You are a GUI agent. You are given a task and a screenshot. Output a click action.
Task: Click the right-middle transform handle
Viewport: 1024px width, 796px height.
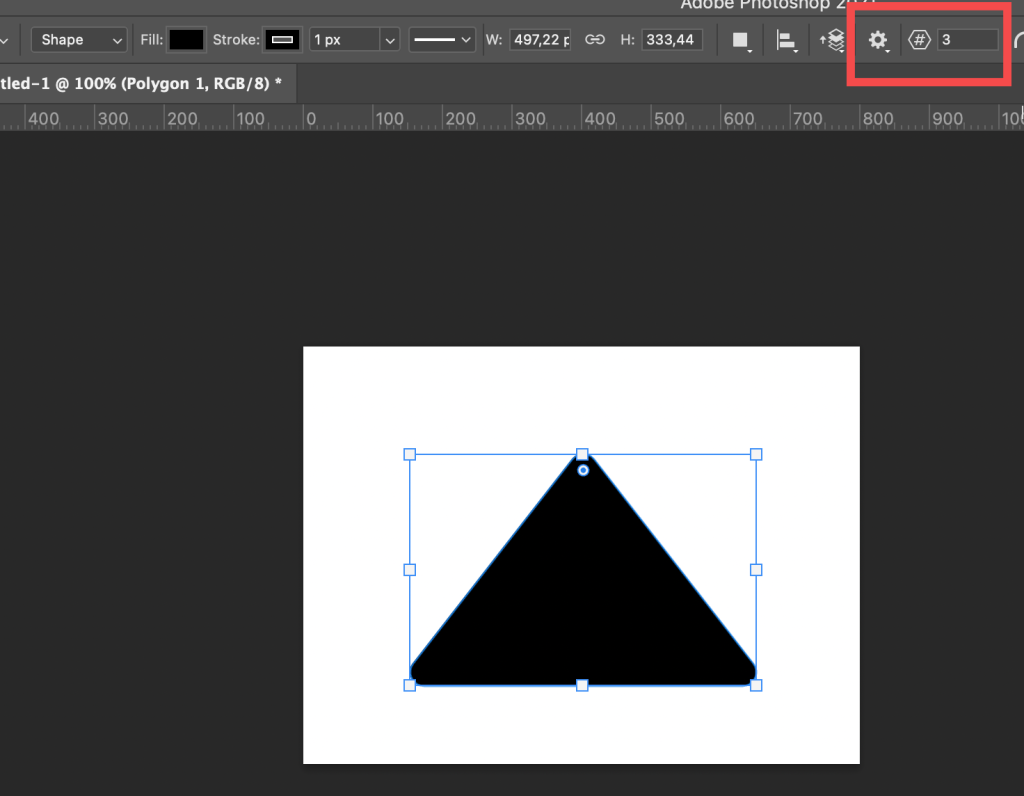(756, 570)
